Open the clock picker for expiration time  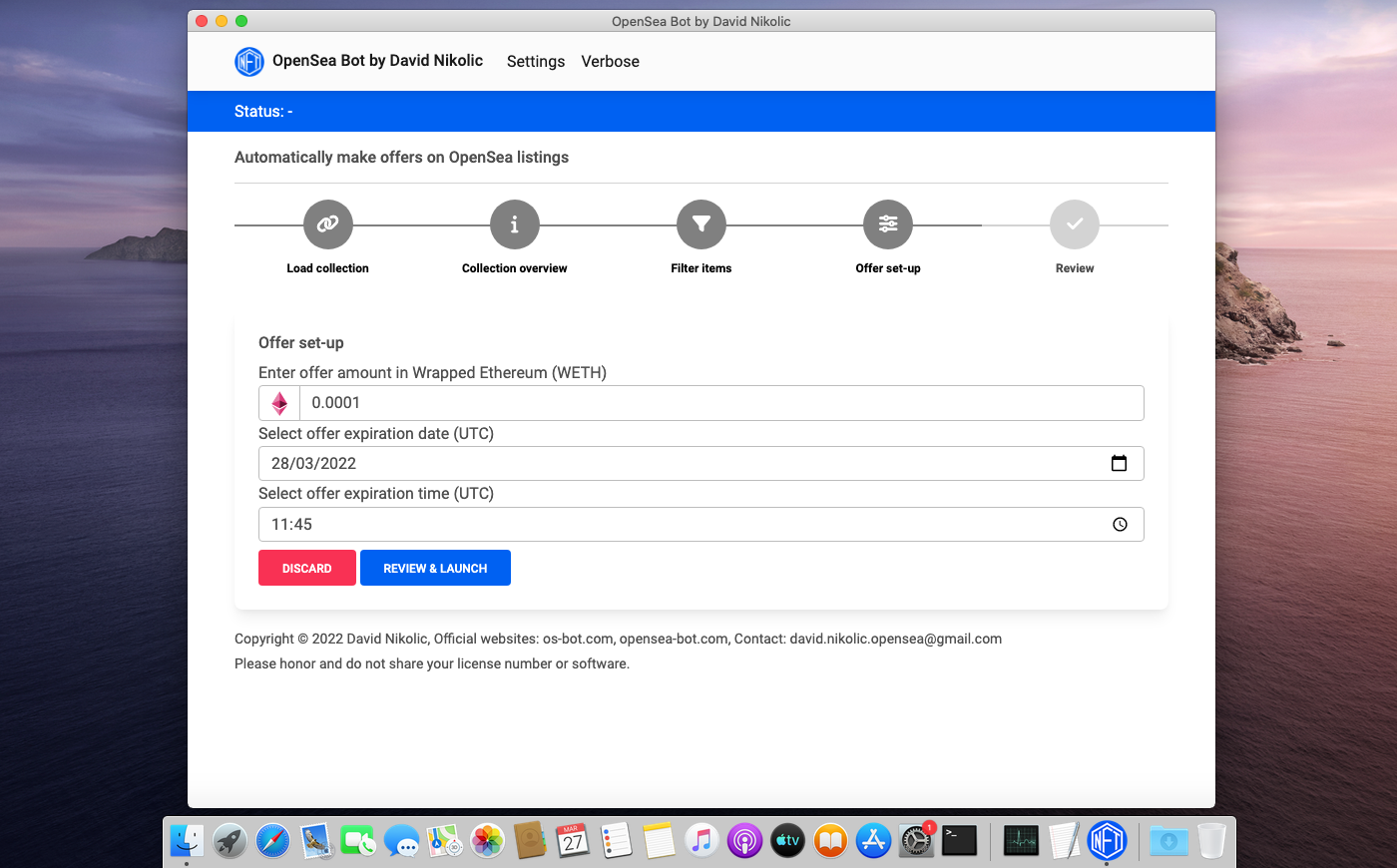tap(1120, 525)
